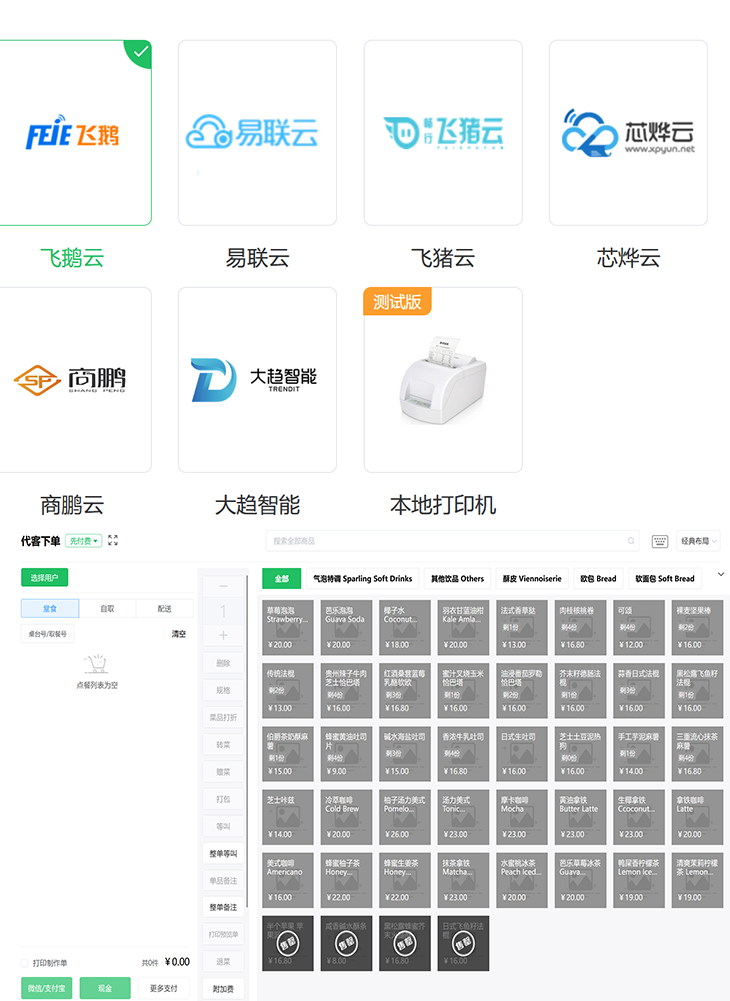This screenshot has height=1001, width=730.
Task: Click the plus quantity stepper button
Action: 223,636
